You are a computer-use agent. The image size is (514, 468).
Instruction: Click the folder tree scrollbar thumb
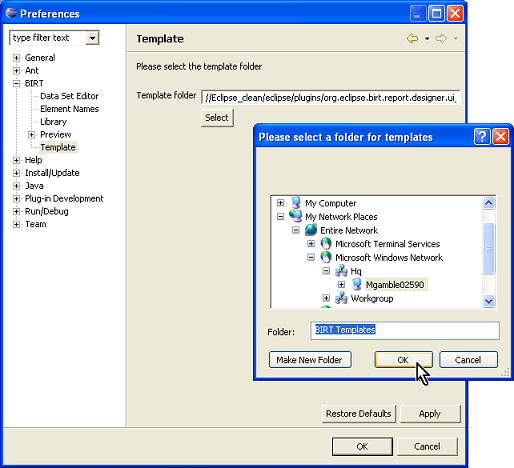tap(489, 248)
